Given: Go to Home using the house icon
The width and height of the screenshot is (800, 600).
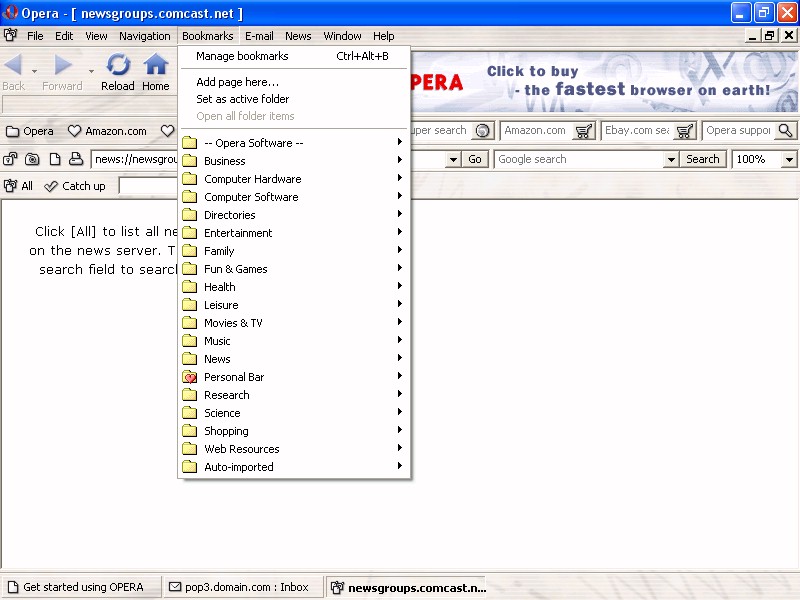Looking at the screenshot, I should 155,66.
